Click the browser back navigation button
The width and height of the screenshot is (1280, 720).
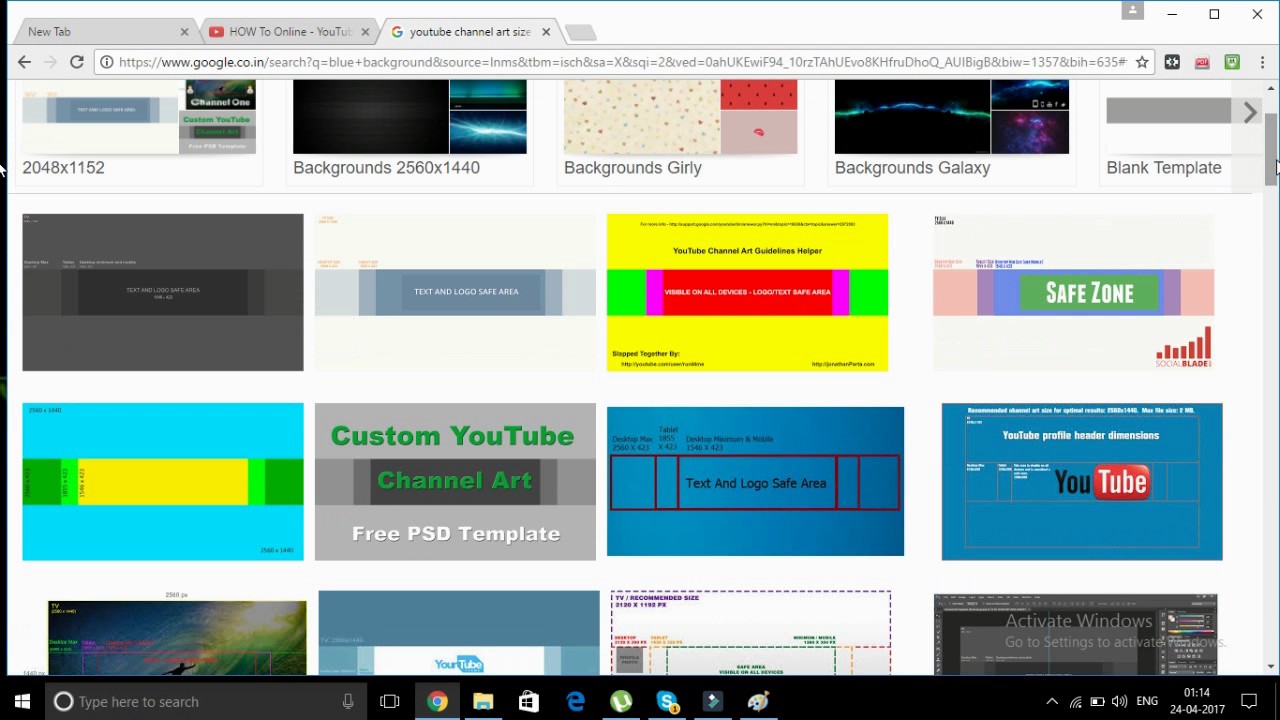click(x=24, y=61)
